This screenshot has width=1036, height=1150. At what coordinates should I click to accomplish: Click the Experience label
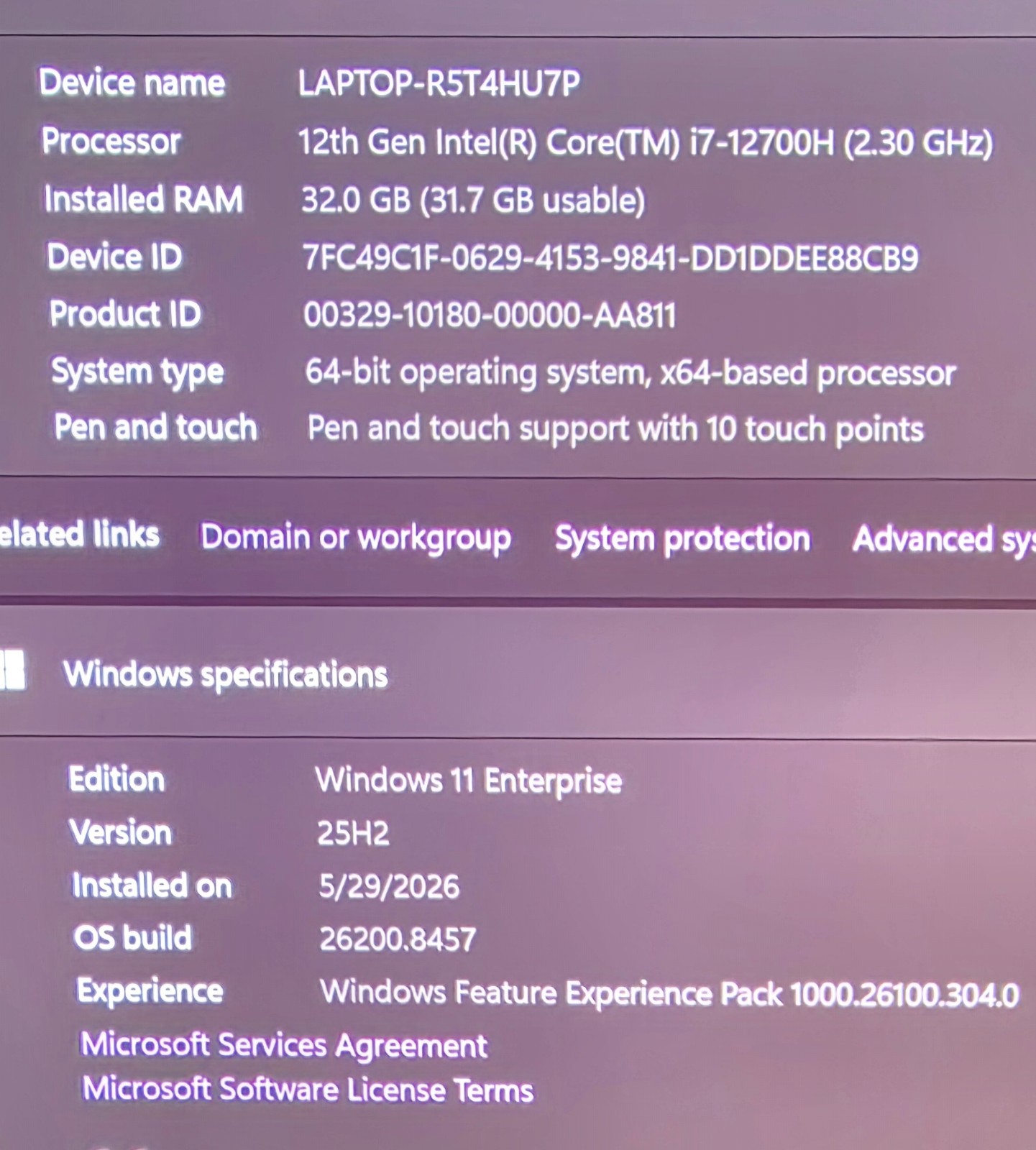point(150,991)
